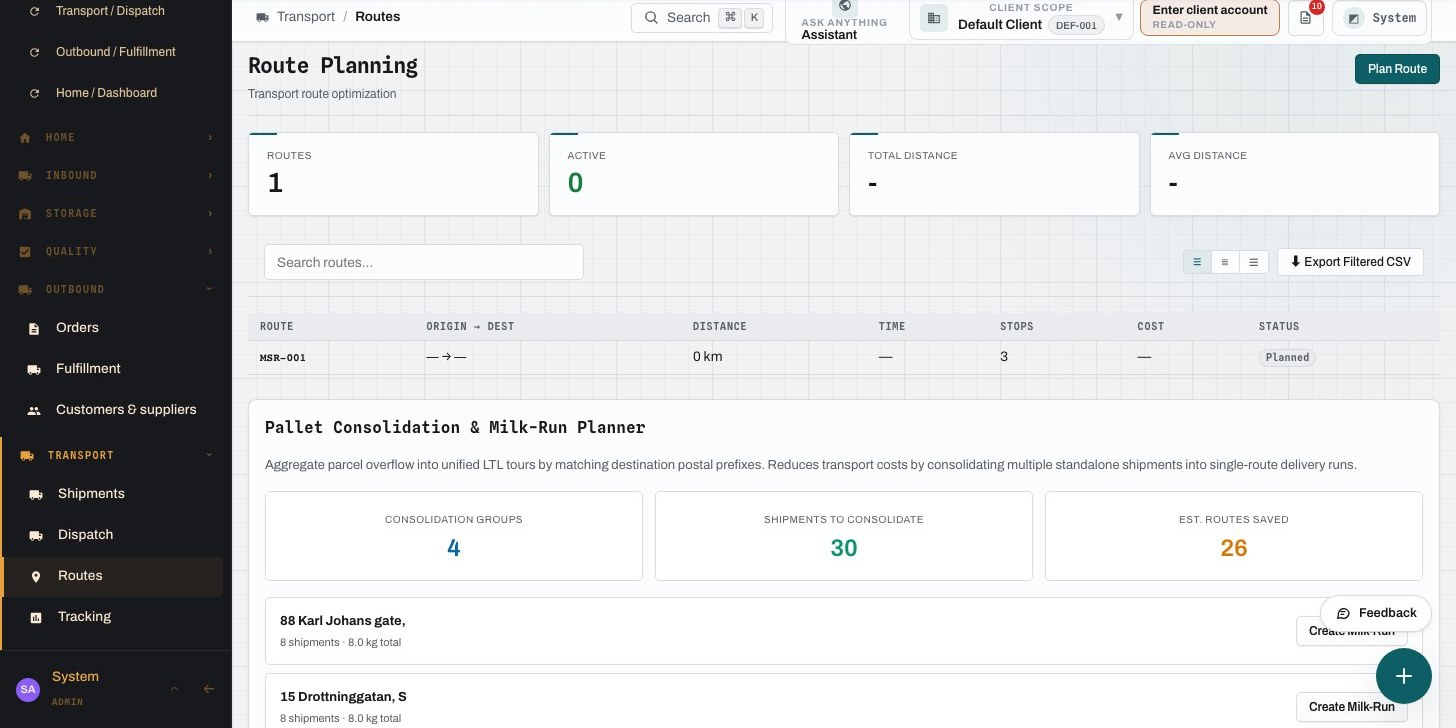Click the MSR-001 route row
Screen dimensions: 1456x728
pos(843,357)
